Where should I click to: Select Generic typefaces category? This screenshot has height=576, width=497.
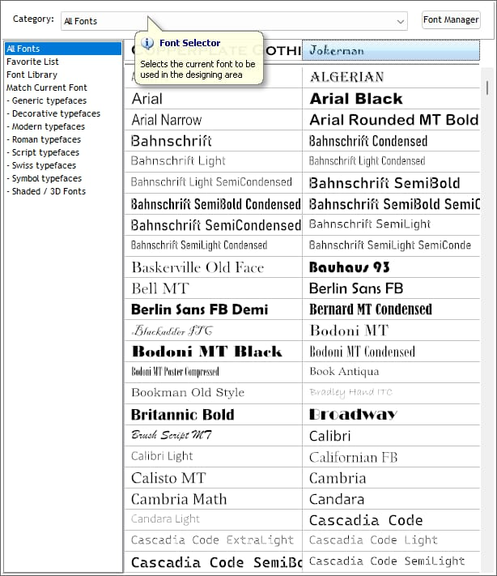47,101
